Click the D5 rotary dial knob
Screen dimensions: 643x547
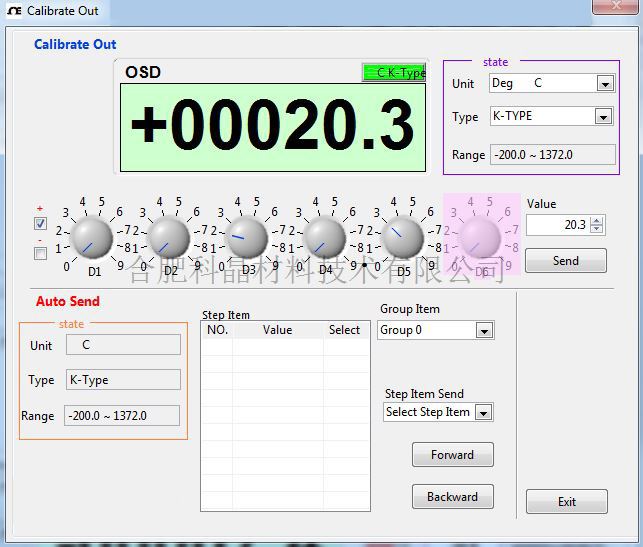(402, 238)
